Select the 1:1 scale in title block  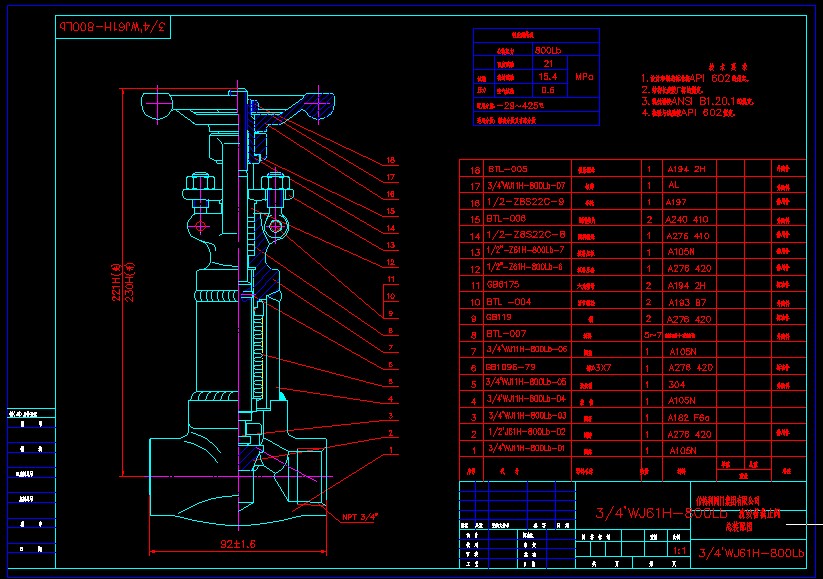pyautogui.click(x=676, y=549)
